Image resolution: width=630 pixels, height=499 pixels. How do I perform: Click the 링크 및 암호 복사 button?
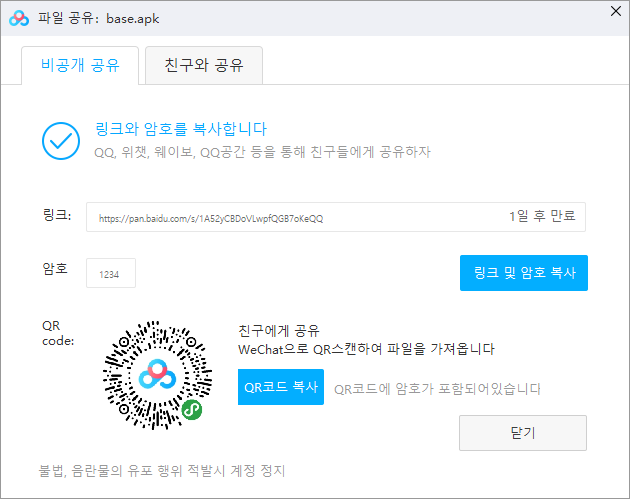[524, 273]
